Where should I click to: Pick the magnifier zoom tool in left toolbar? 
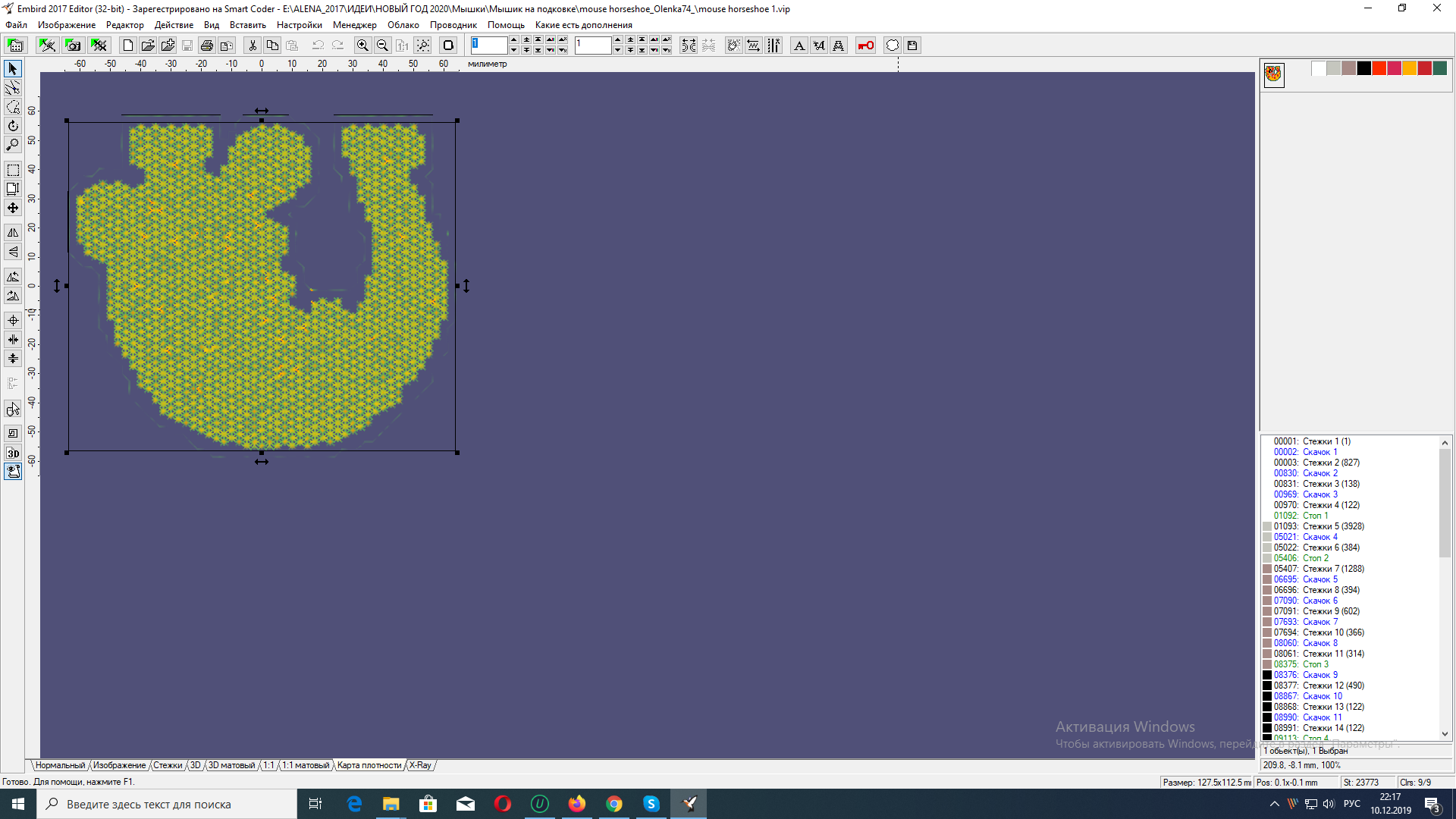[13, 145]
